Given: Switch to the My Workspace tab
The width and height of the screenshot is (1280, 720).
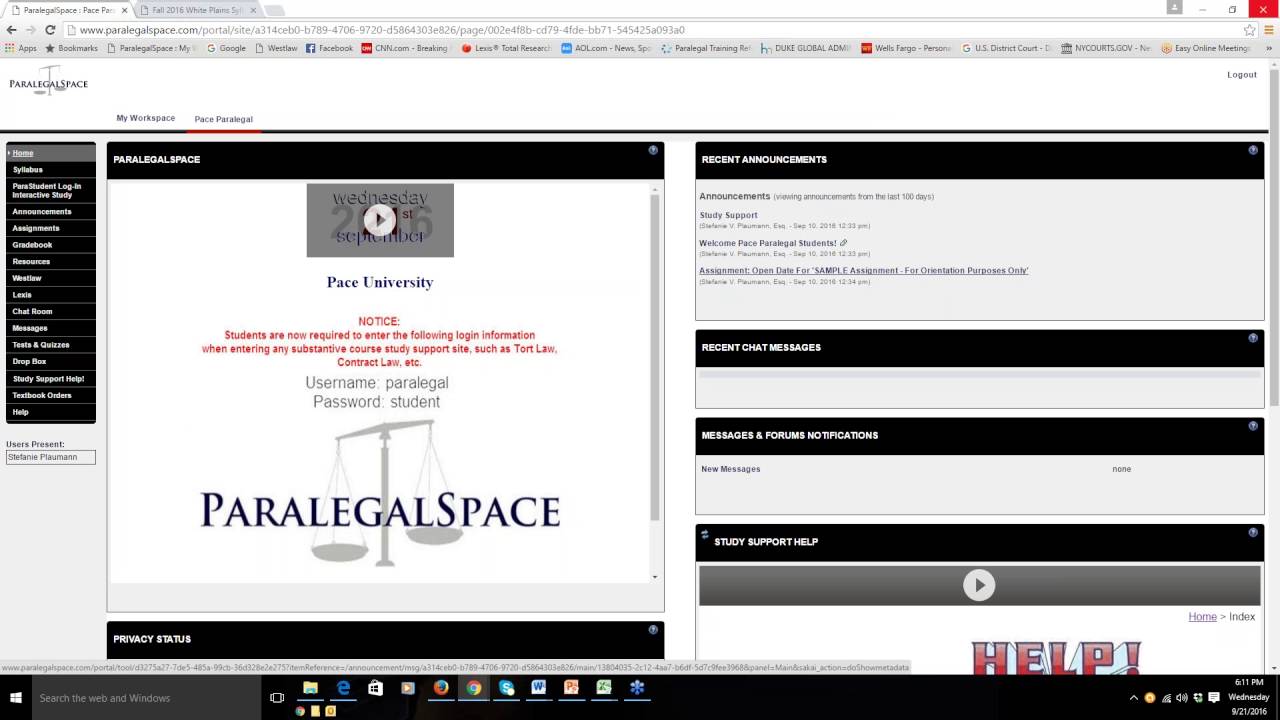Looking at the screenshot, I should pyautogui.click(x=145, y=118).
